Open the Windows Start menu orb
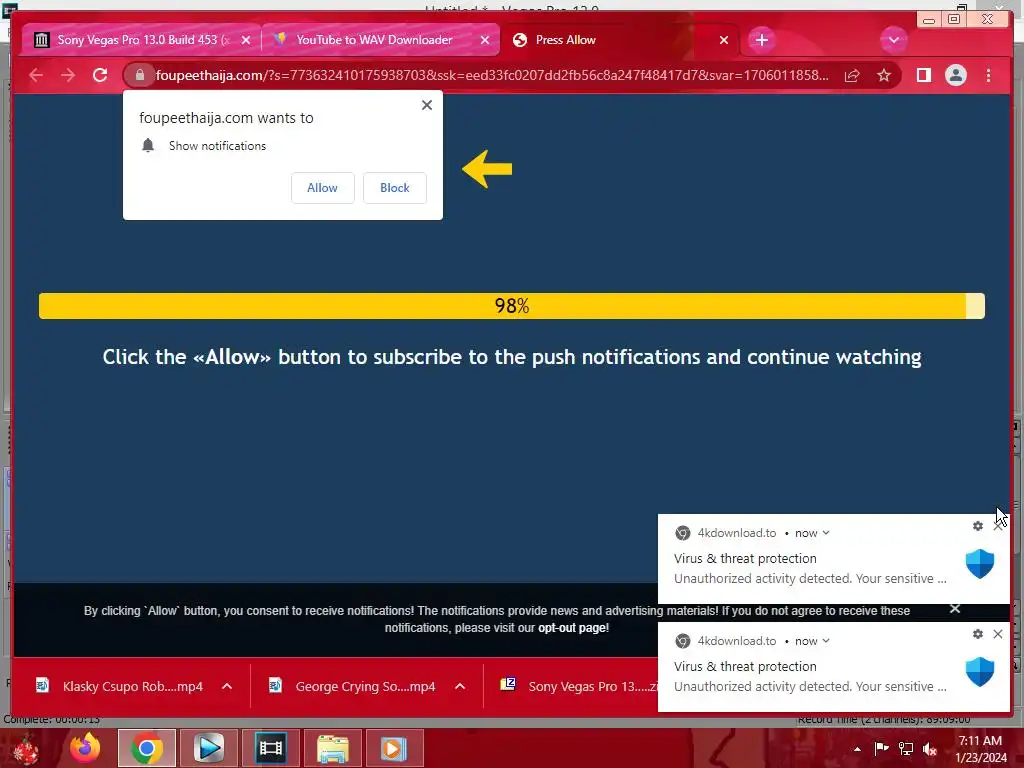Screen dimensions: 1024x768 tap(24, 749)
